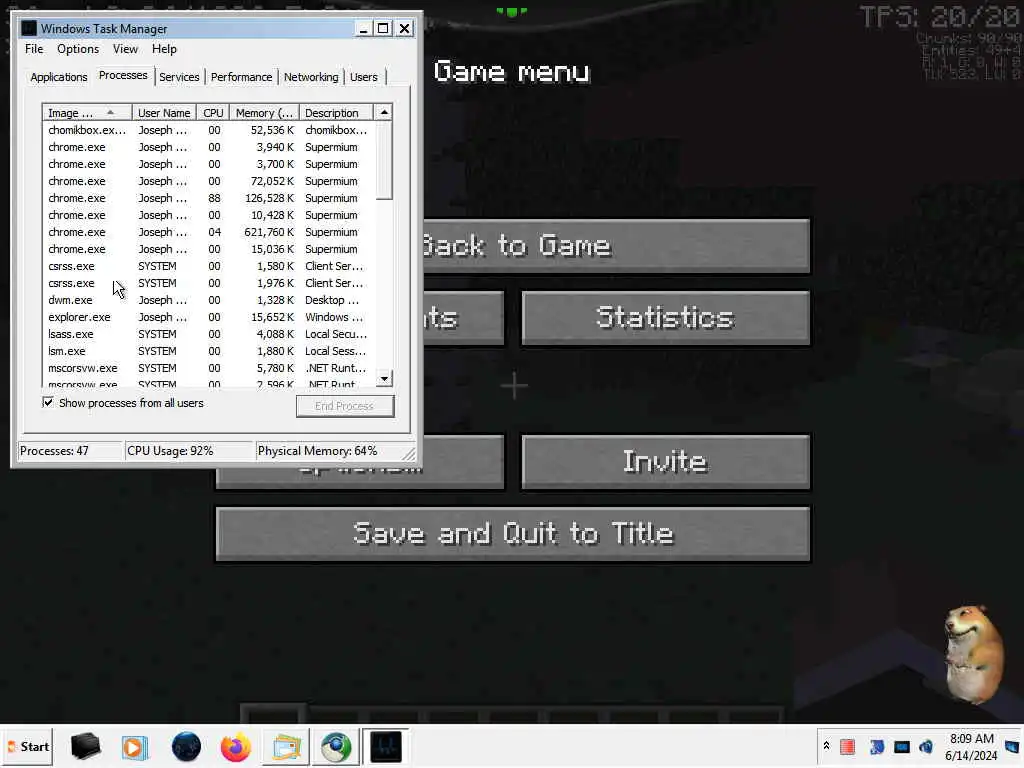Viewport: 1024px width, 768px height.
Task: Click the Processes: 47 status field
Action: [70, 451]
